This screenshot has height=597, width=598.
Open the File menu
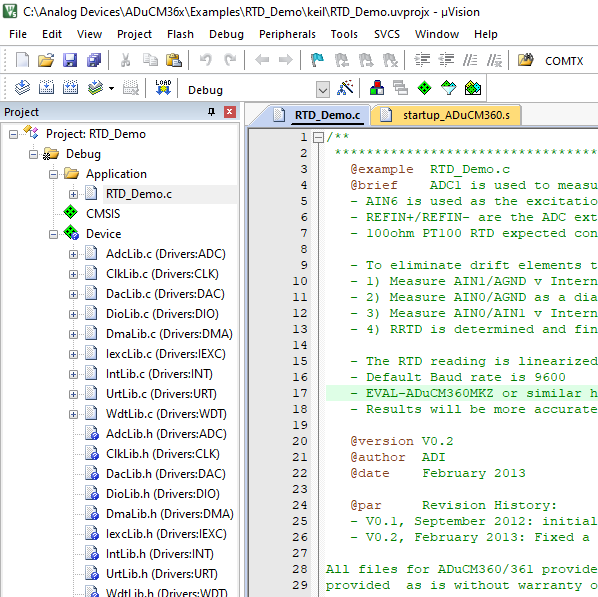[18, 34]
